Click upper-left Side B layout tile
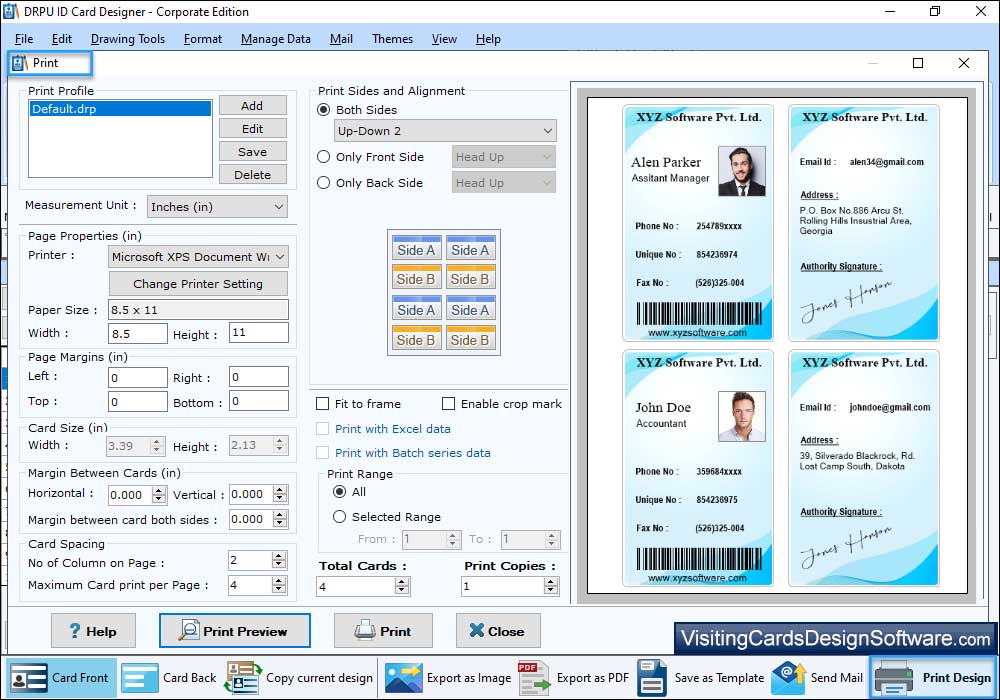The image size is (1000, 700). [416, 279]
